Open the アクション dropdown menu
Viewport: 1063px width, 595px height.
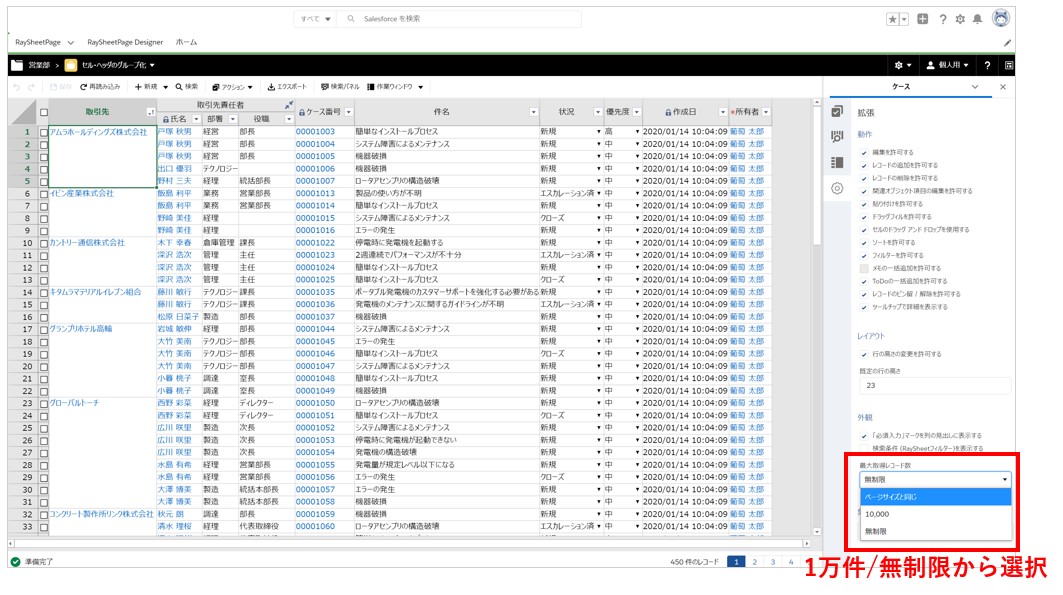click(233, 87)
